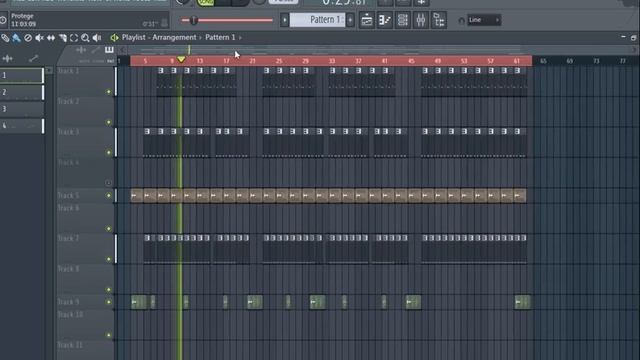Click the last green clip on Track 9
Image resolution: width=640 pixels, height=360 pixels.
pos(522,302)
